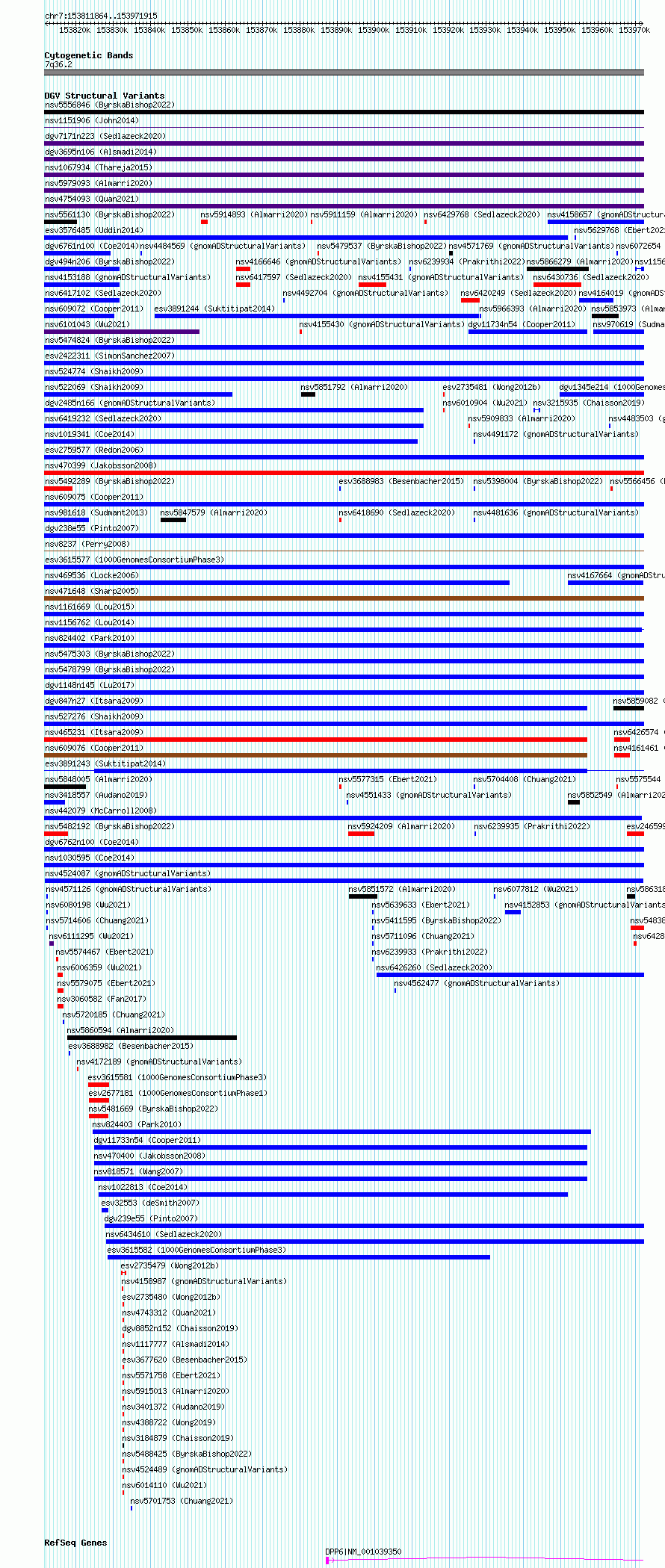Click the RefSeq Genes track title

pos(75,1543)
